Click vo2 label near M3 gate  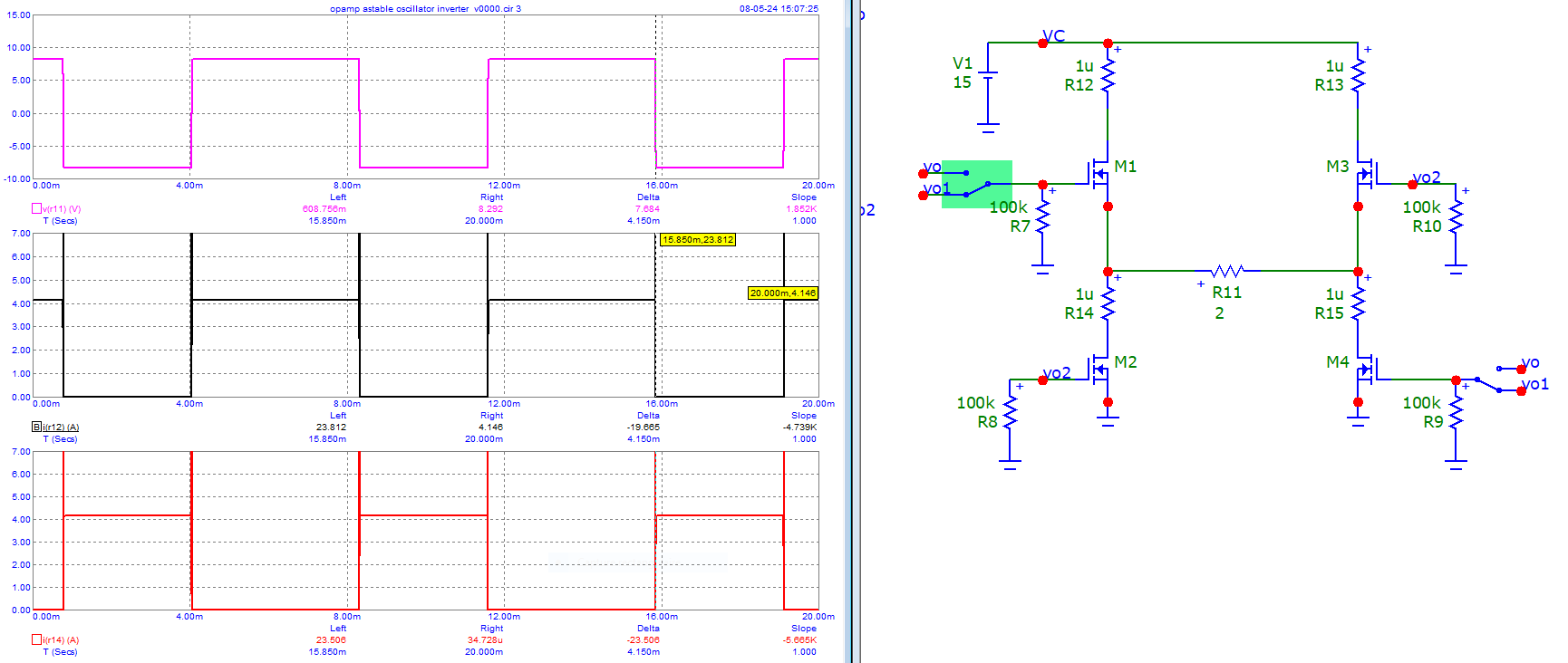(1427, 178)
